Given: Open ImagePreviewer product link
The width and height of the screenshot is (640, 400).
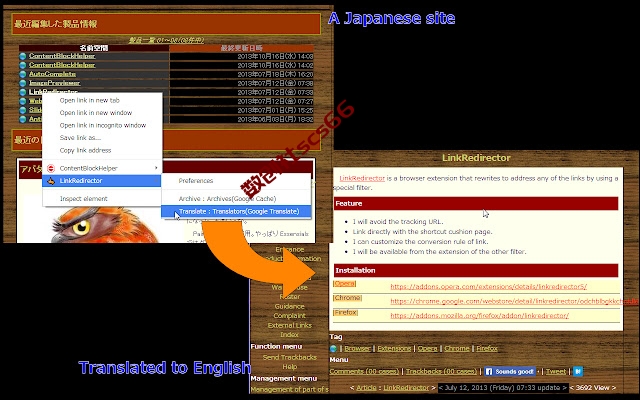Looking at the screenshot, I should pyautogui.click(x=54, y=83).
